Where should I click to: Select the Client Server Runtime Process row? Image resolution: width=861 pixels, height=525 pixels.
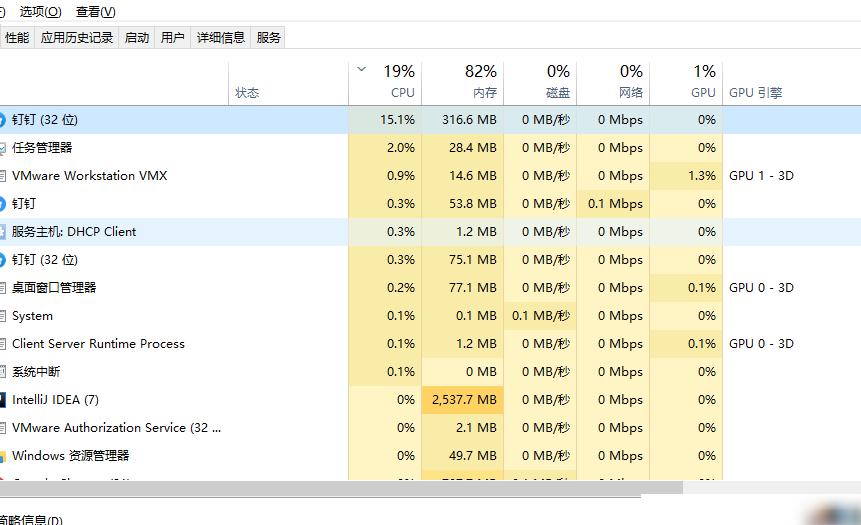pos(430,344)
